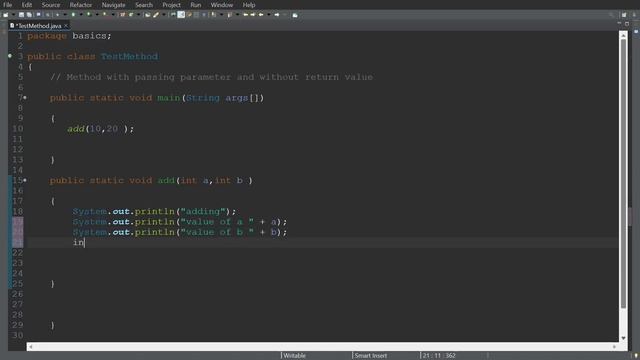Screen dimensions: 640x360
Task: Click the Open Perspective icon
Action: tap(624, 15)
